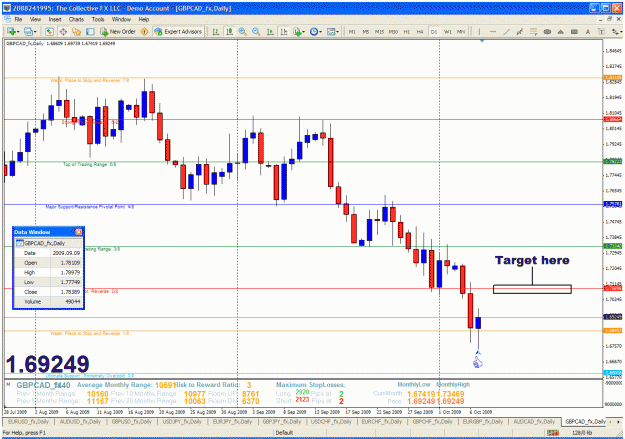Open the New Chart toolbar button
Image resolution: width=625 pixels, height=439 pixels.
(x=12, y=31)
